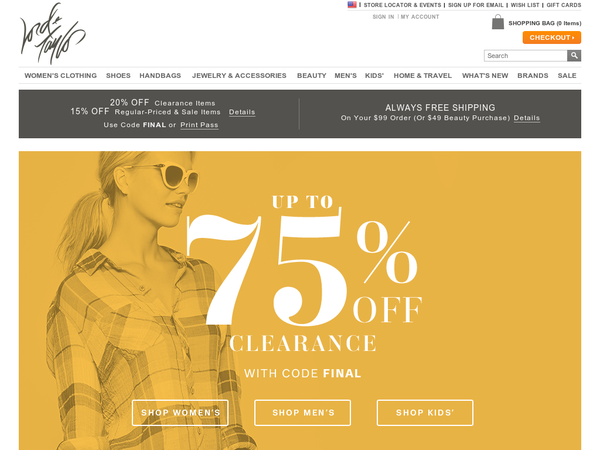Screen dimensions: 600x450
Task: View free shipping Details link
Action: point(527,118)
